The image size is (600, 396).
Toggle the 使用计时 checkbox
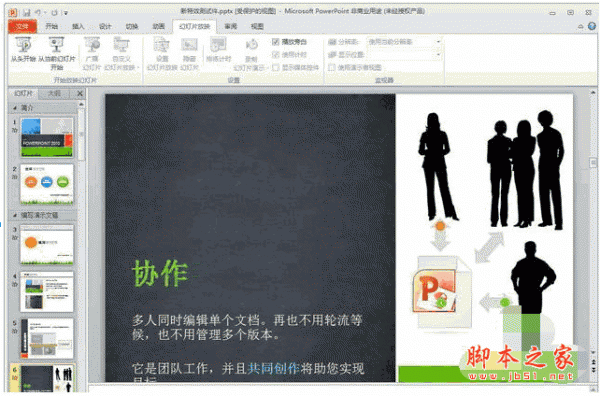(276, 54)
